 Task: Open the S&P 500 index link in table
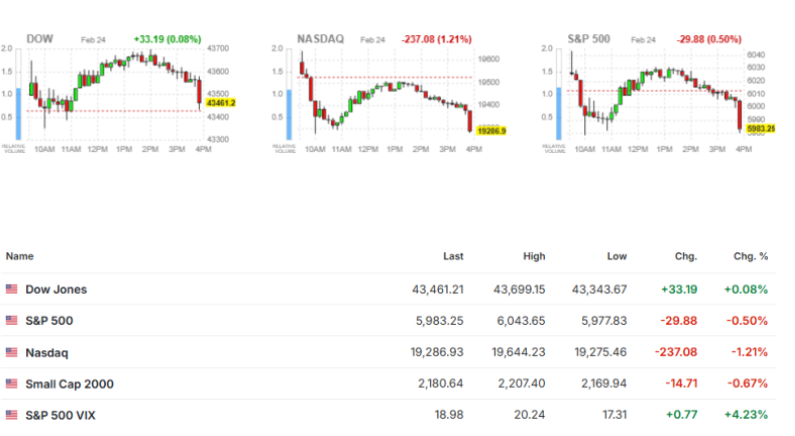click(49, 321)
